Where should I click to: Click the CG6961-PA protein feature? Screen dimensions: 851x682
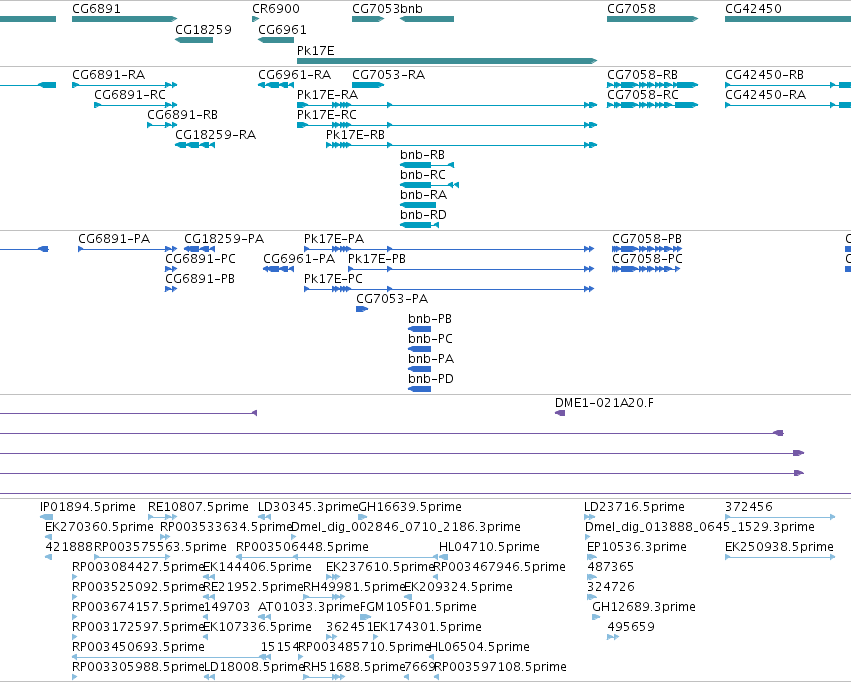278,269
